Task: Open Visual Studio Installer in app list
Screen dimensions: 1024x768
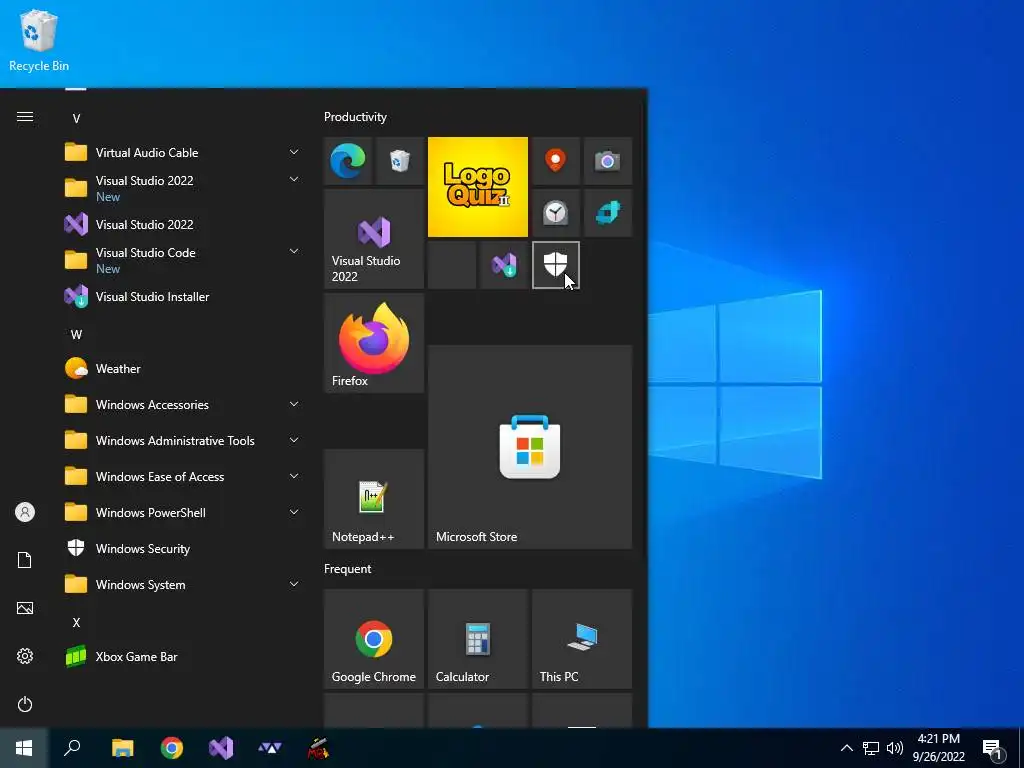Action: [x=183, y=296]
